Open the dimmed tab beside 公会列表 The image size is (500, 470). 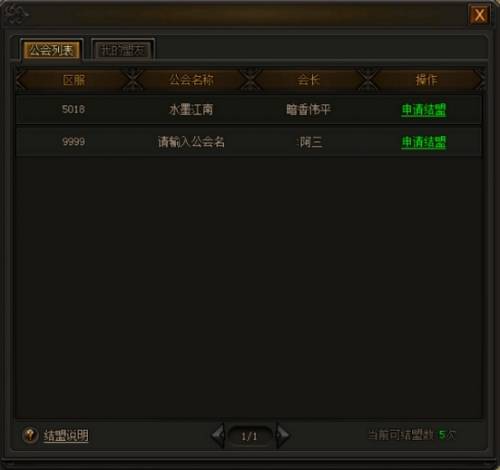123,50
